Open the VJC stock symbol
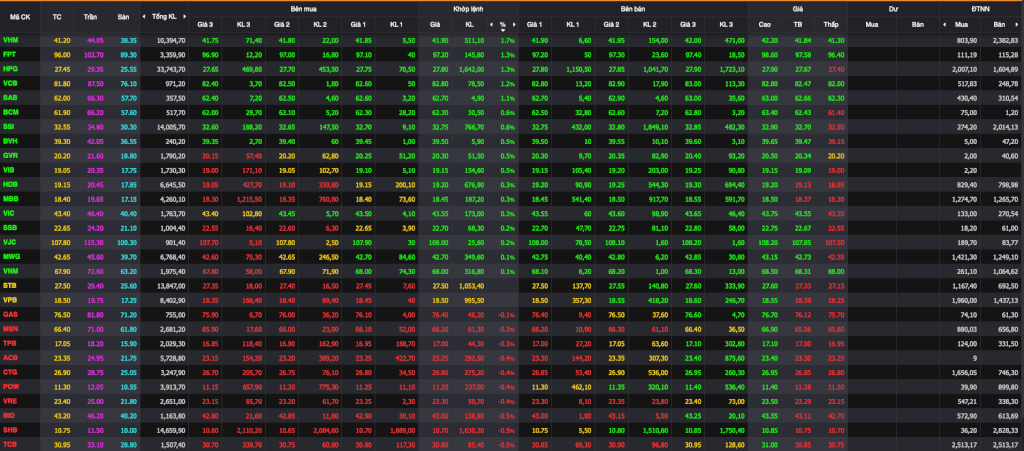The width and height of the screenshot is (1024, 451). pos(10,241)
